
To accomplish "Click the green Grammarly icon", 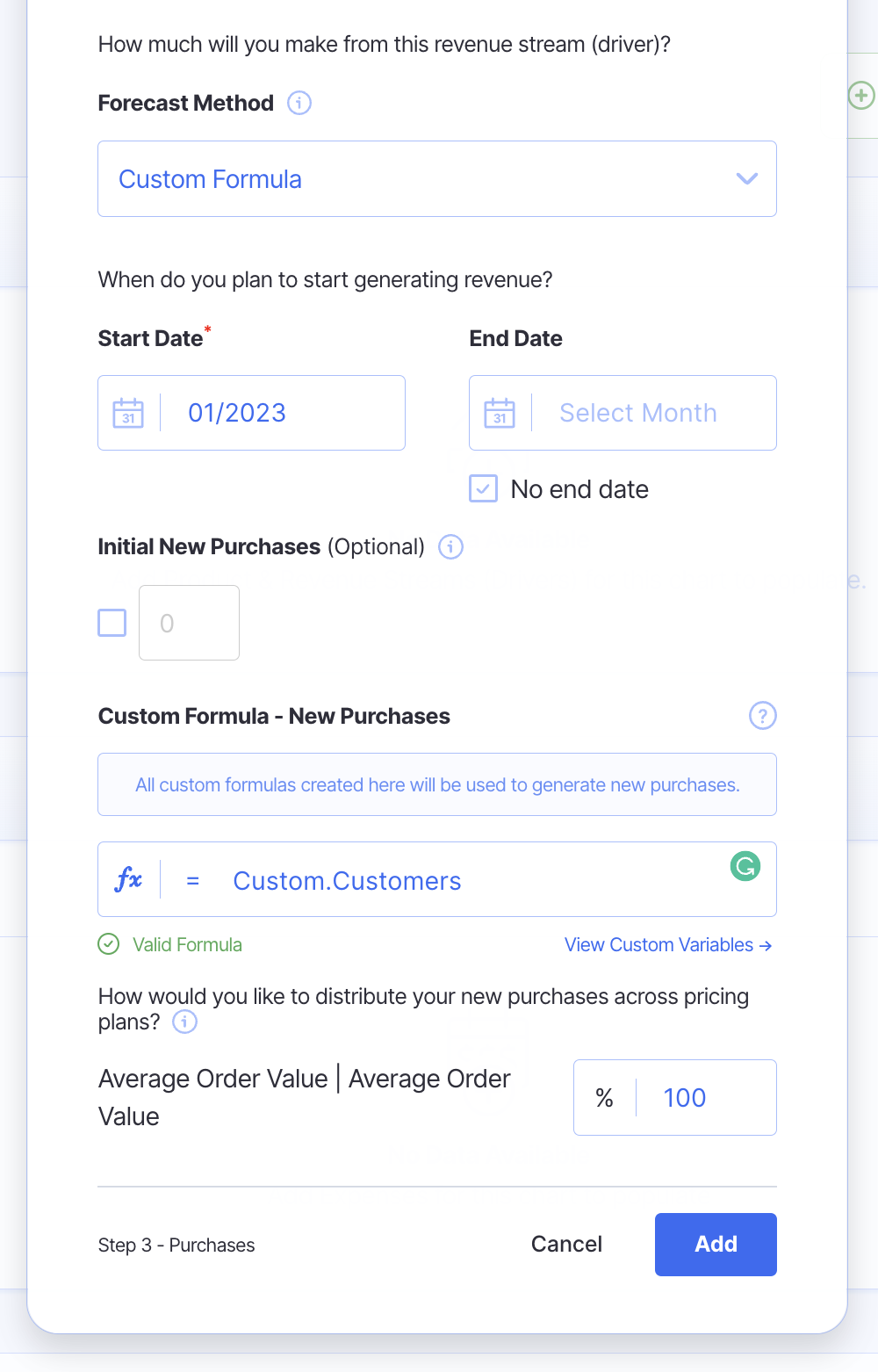I will click(x=745, y=866).
